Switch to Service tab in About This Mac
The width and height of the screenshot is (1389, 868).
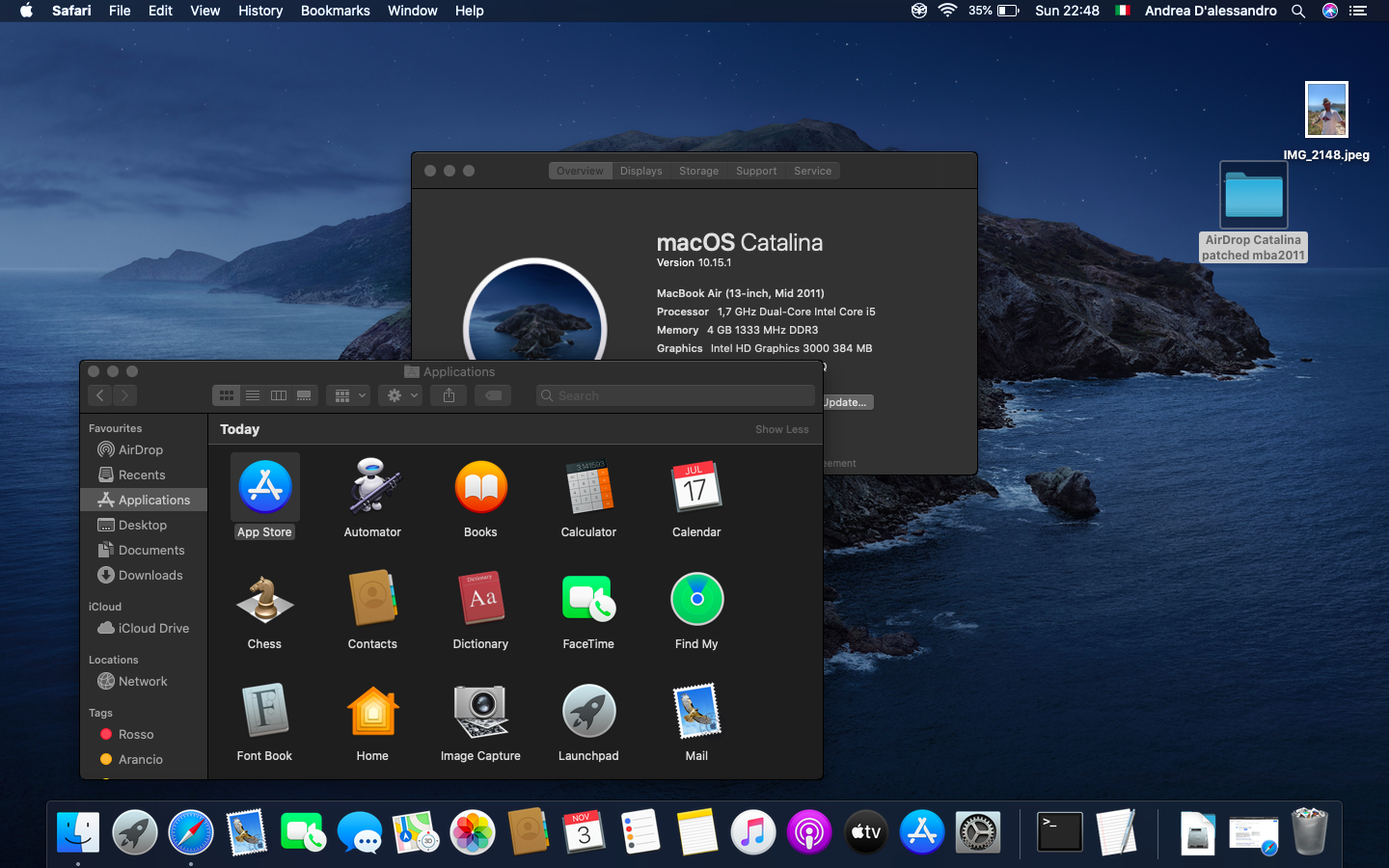tap(812, 171)
